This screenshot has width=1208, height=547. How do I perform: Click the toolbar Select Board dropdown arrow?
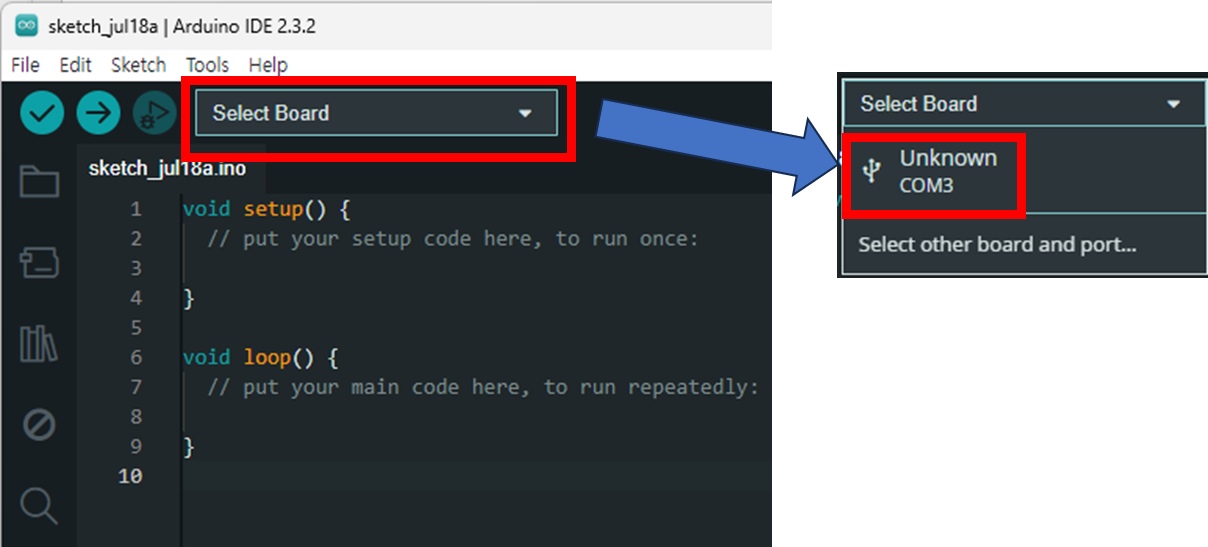click(x=525, y=114)
